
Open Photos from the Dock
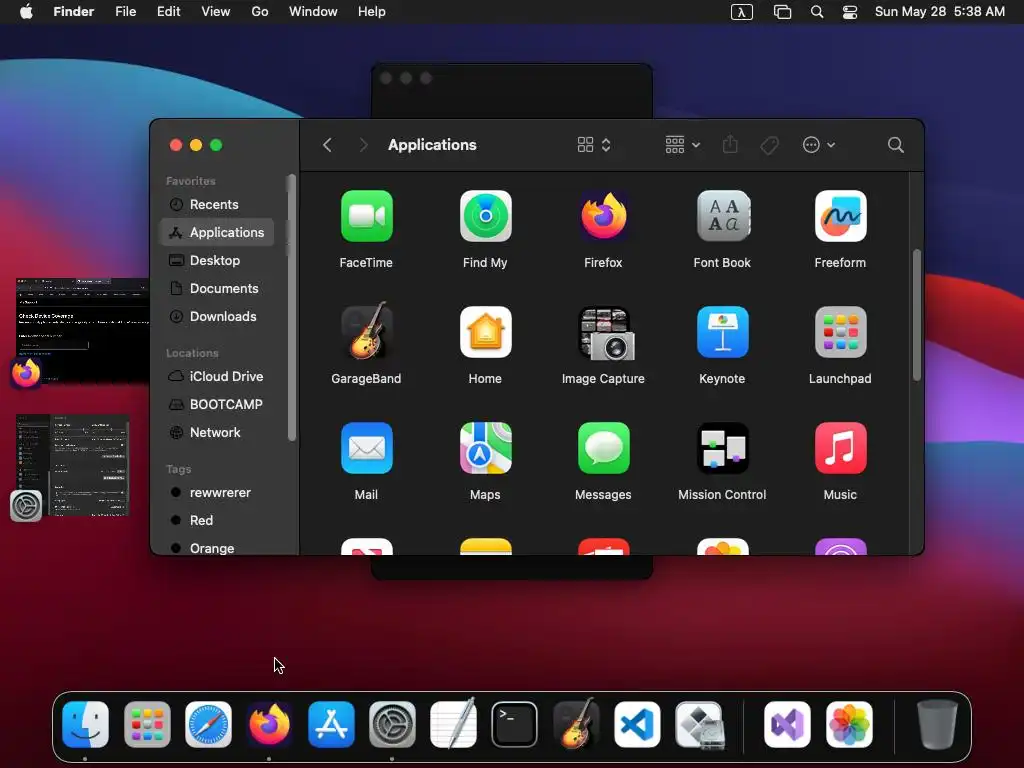(x=849, y=724)
